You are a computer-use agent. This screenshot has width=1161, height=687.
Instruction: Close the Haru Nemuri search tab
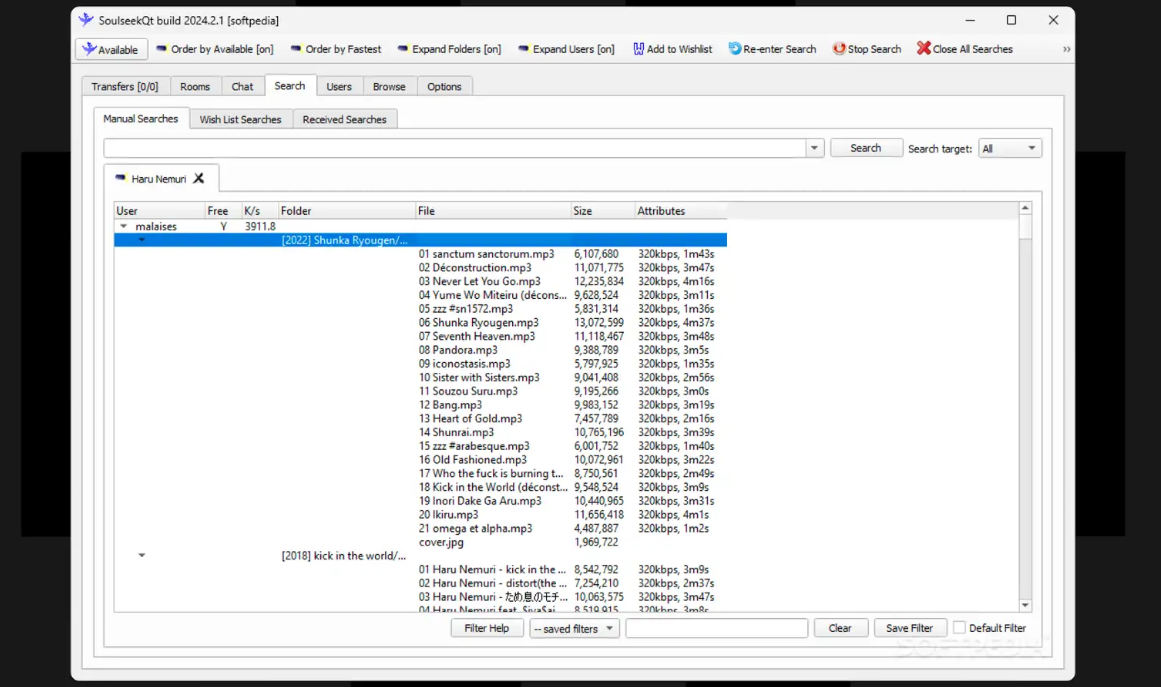pyautogui.click(x=198, y=178)
